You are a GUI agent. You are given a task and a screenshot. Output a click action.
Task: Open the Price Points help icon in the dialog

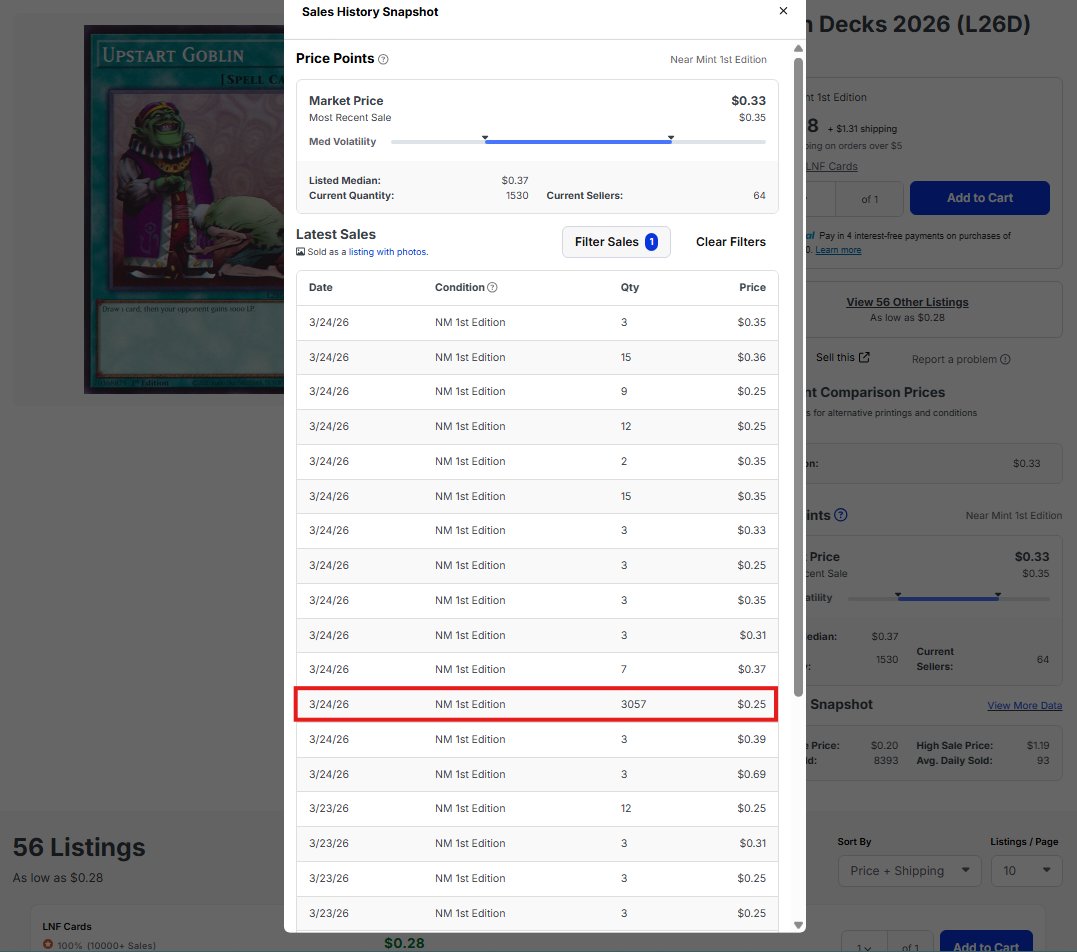(383, 60)
